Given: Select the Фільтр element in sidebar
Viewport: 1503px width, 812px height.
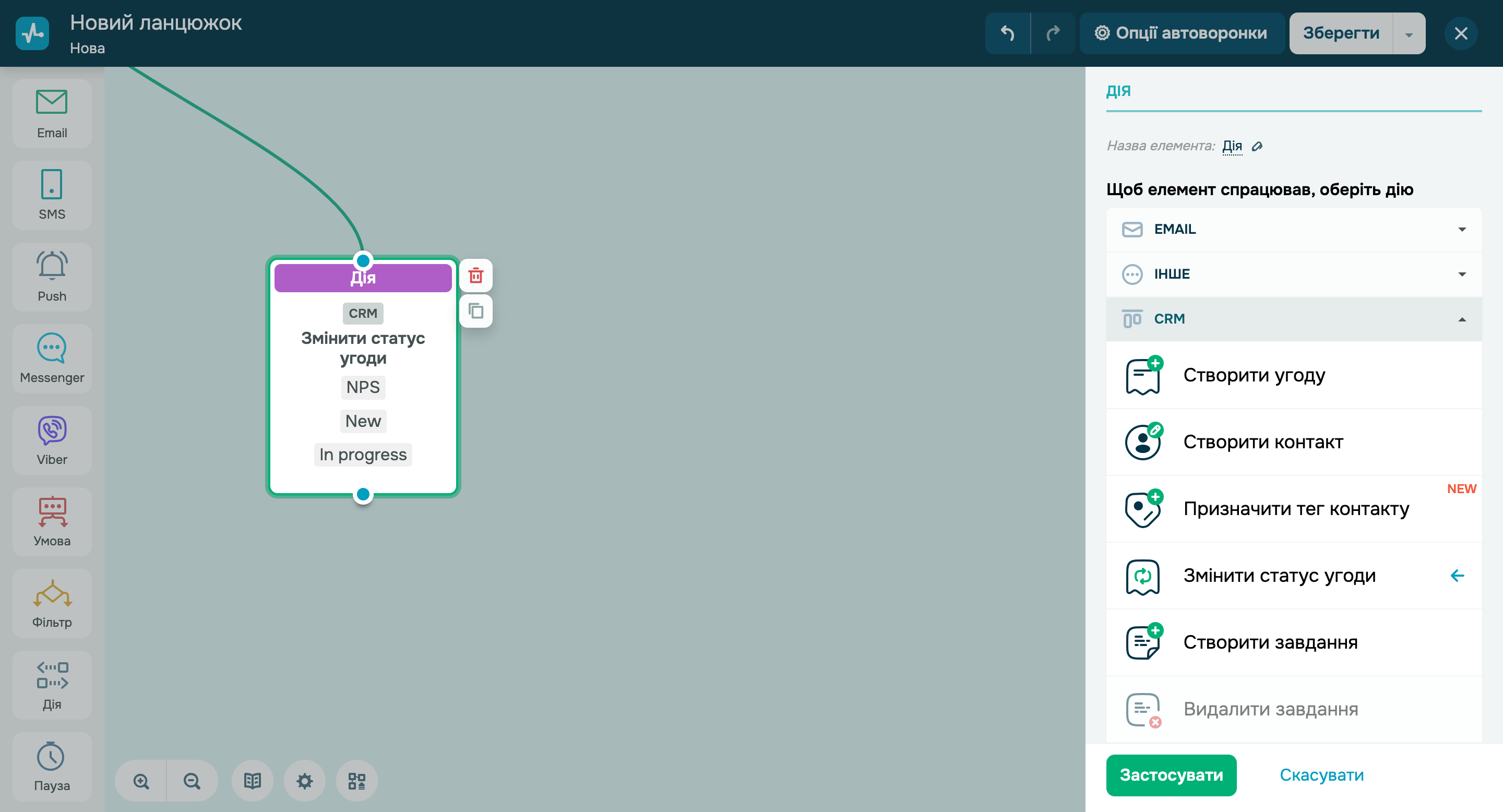Looking at the screenshot, I should [52, 604].
